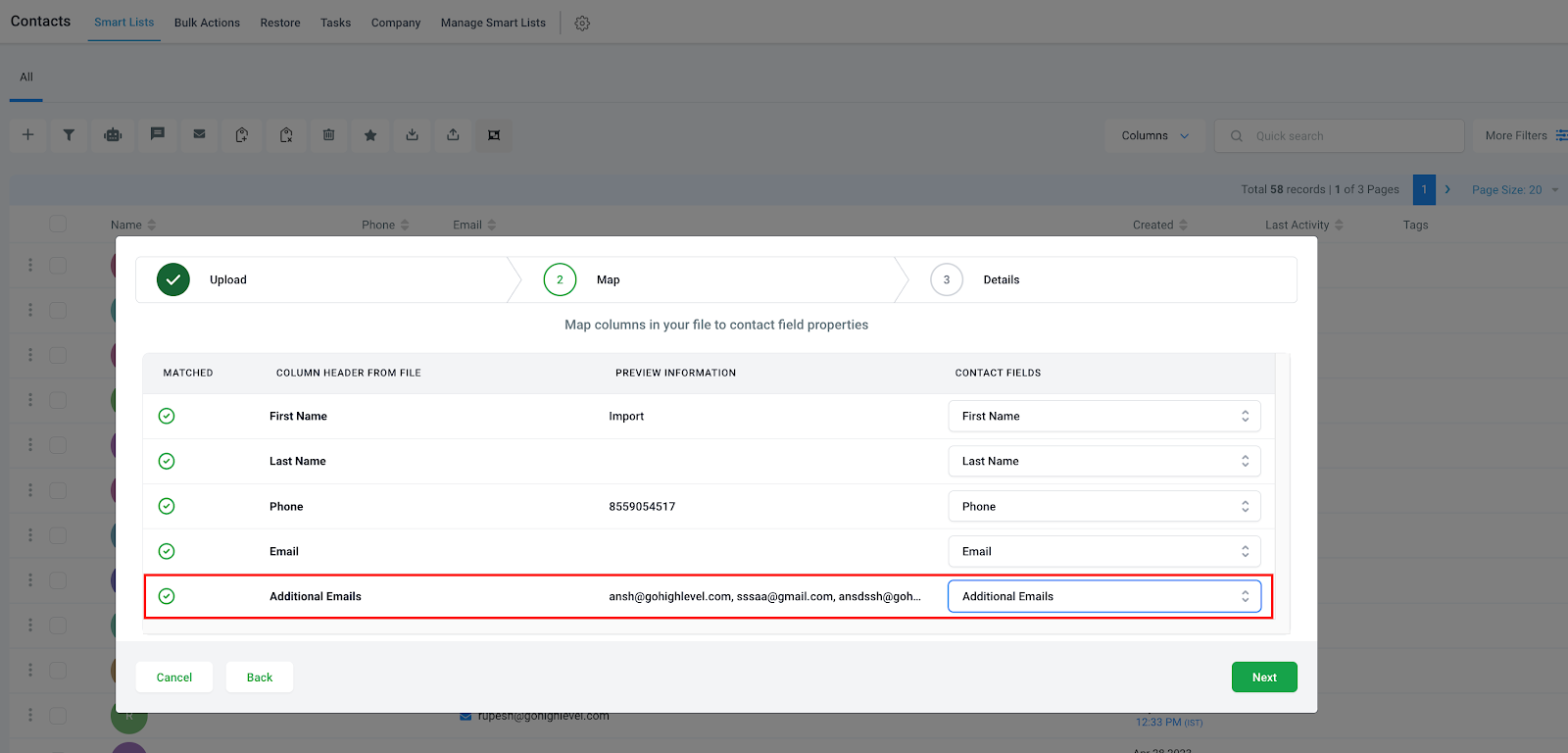1568x753 pixels.
Task: Click the robot automation icon
Action: [114, 135]
